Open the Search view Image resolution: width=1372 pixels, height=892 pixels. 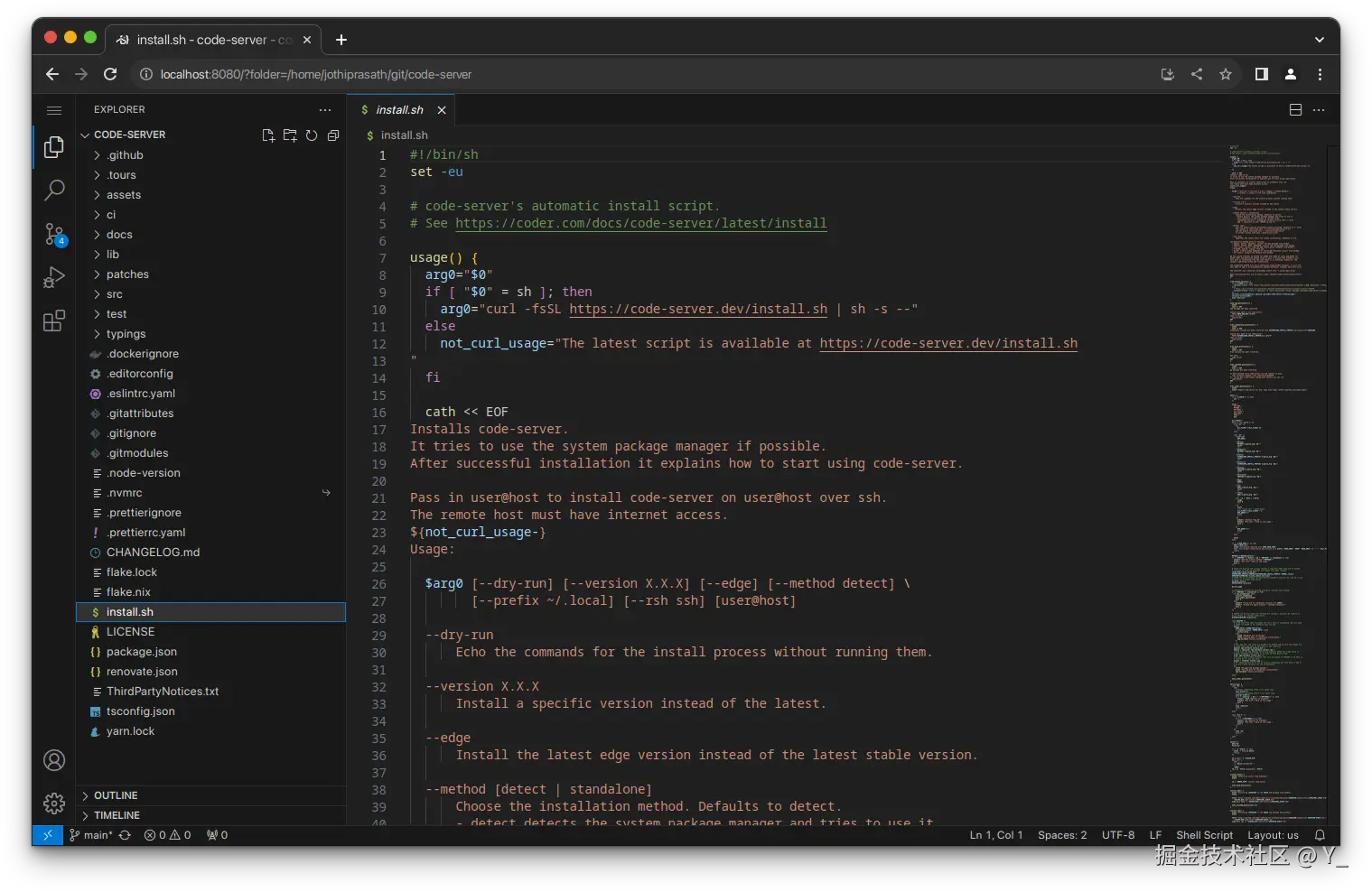(x=53, y=190)
